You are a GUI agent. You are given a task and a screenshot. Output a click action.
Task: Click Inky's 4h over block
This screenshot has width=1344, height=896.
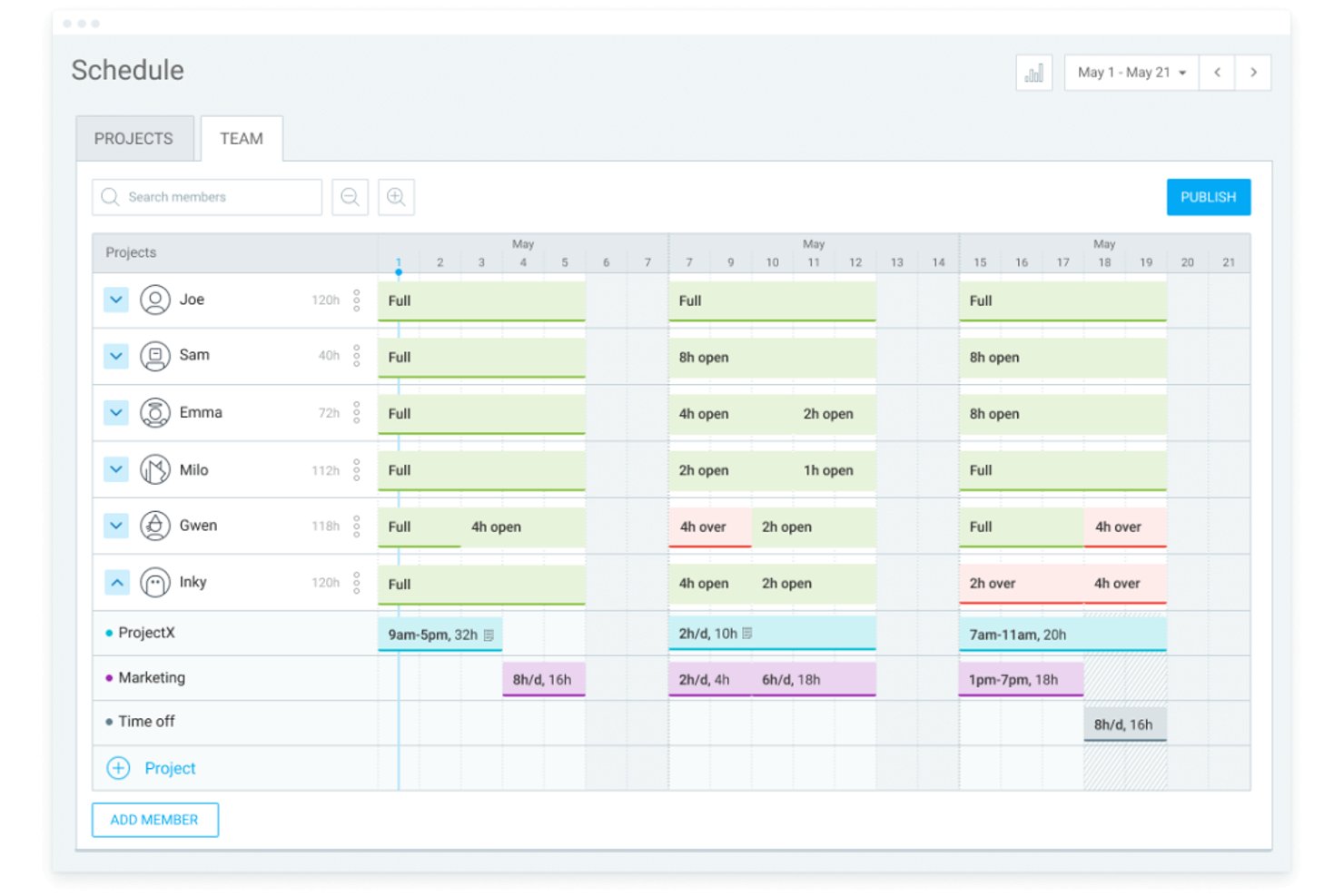click(1125, 584)
